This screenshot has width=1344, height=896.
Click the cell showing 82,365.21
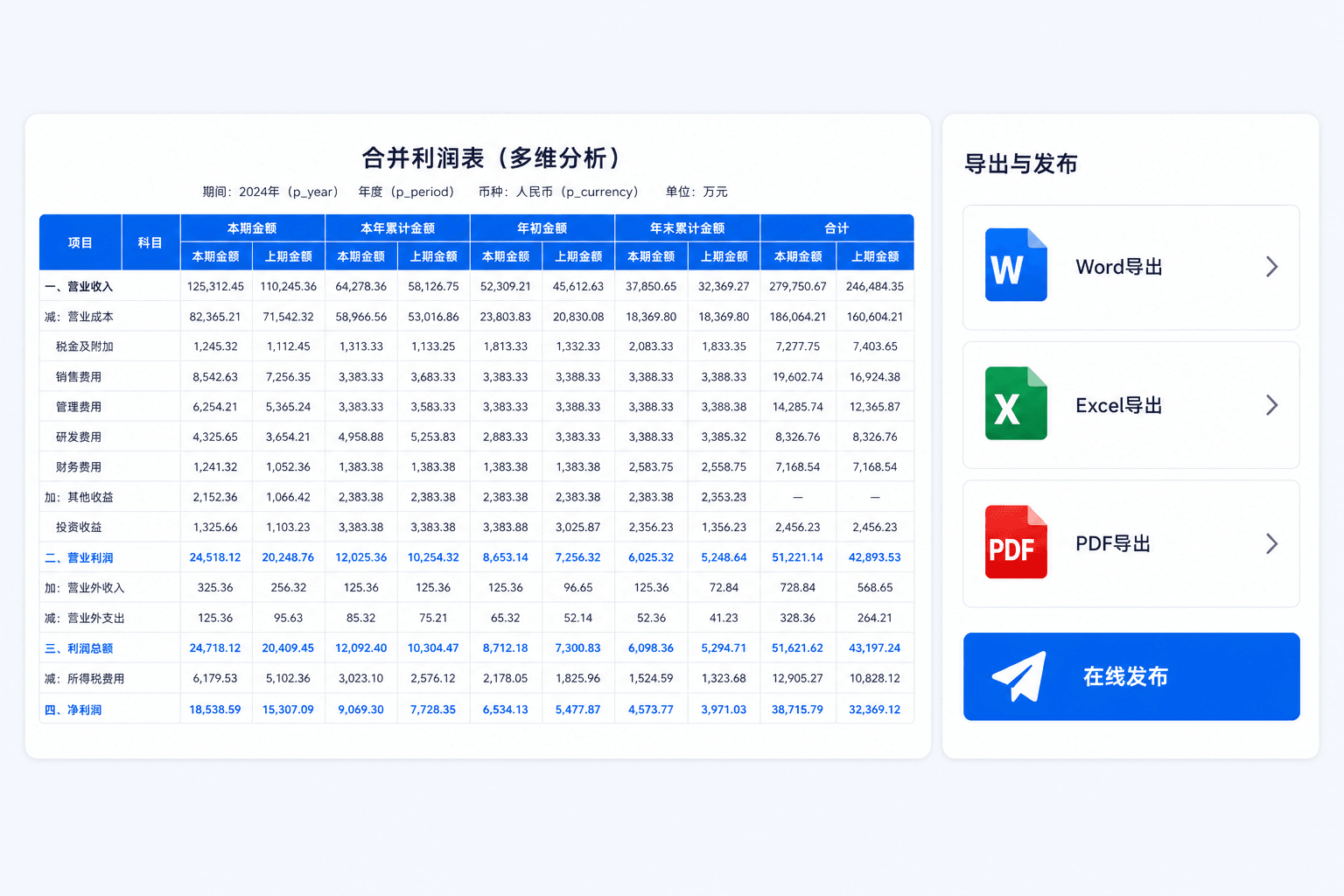[215, 317]
